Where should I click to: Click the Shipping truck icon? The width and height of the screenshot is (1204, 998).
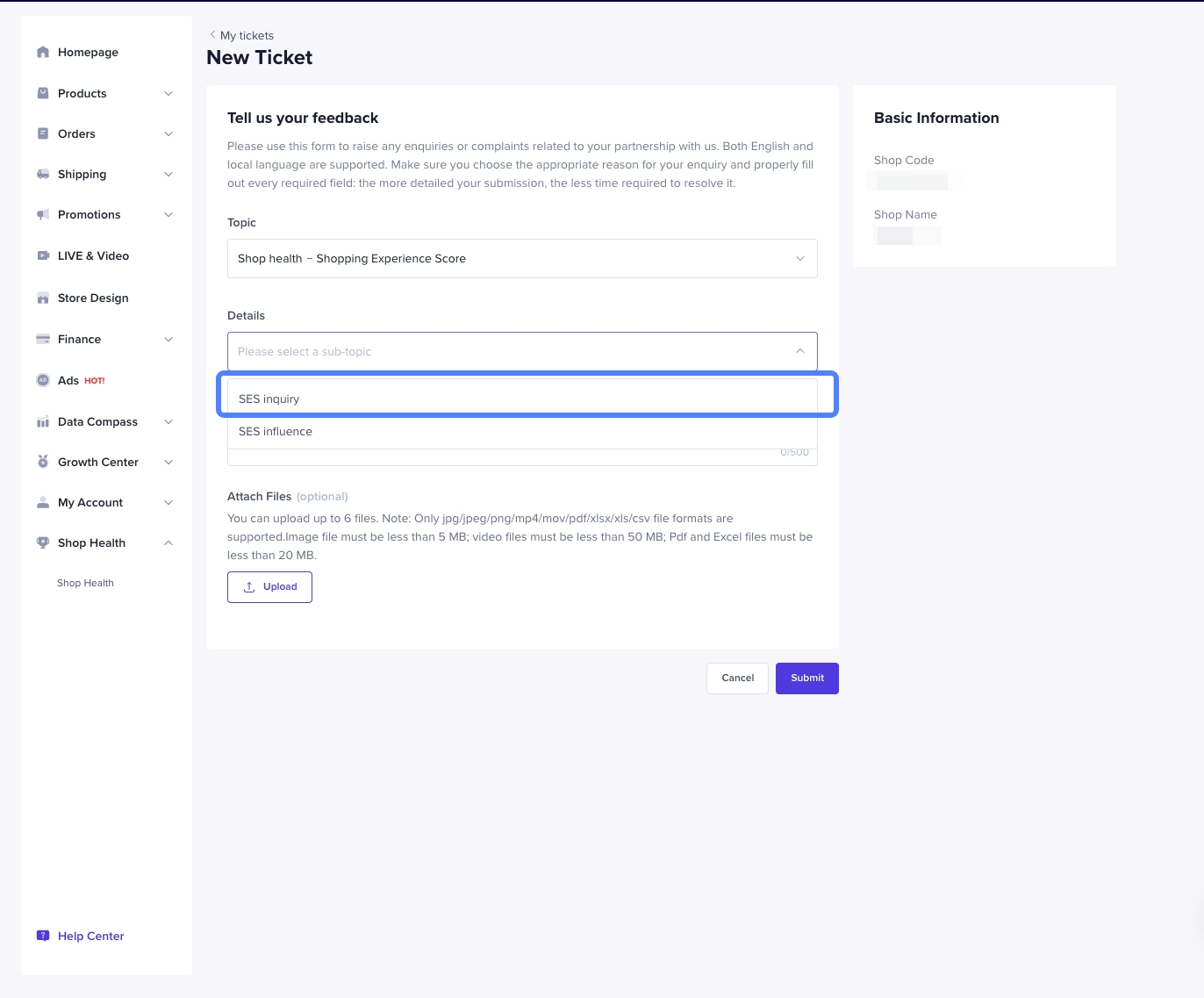tap(43, 175)
